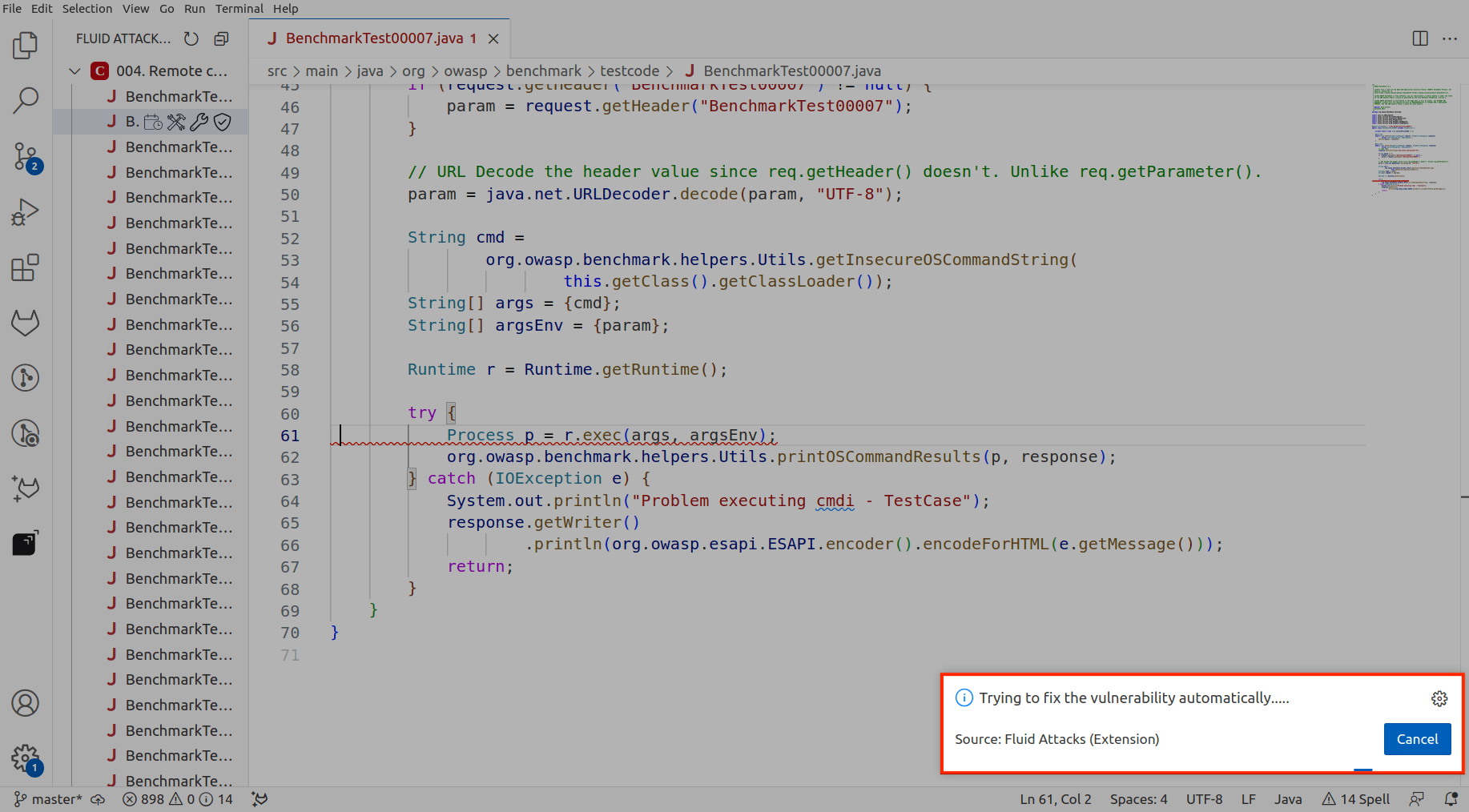The image size is (1469, 812).
Task: Cancel the automatic vulnerability fix
Action: coord(1417,739)
